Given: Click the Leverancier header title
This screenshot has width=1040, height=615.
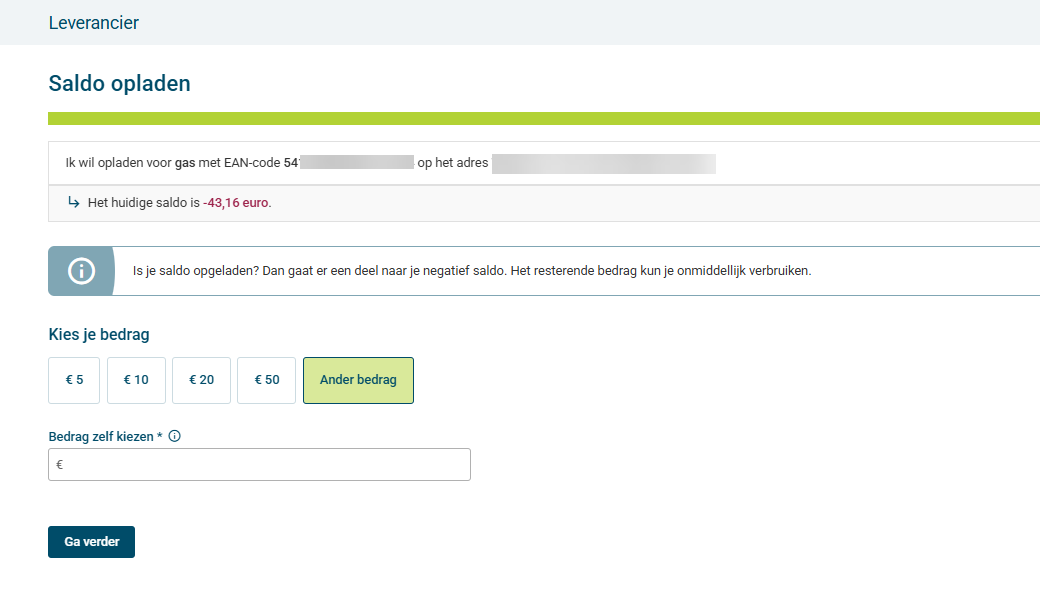Looking at the screenshot, I should coord(94,23).
